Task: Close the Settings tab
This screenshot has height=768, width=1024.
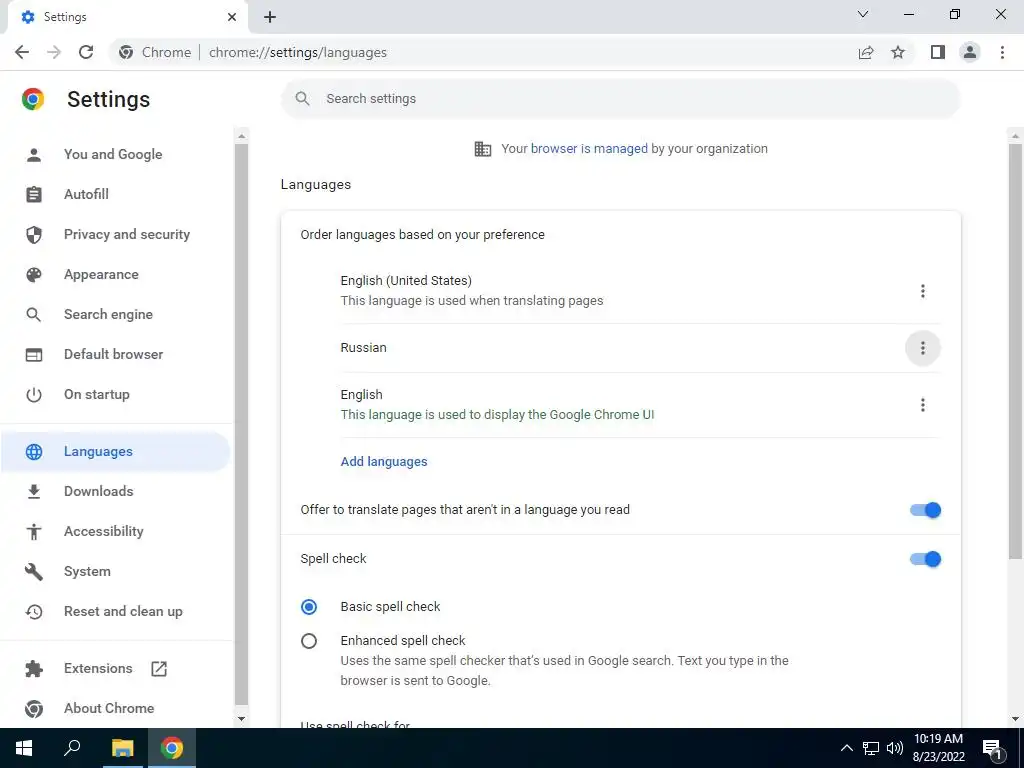Action: (232, 17)
